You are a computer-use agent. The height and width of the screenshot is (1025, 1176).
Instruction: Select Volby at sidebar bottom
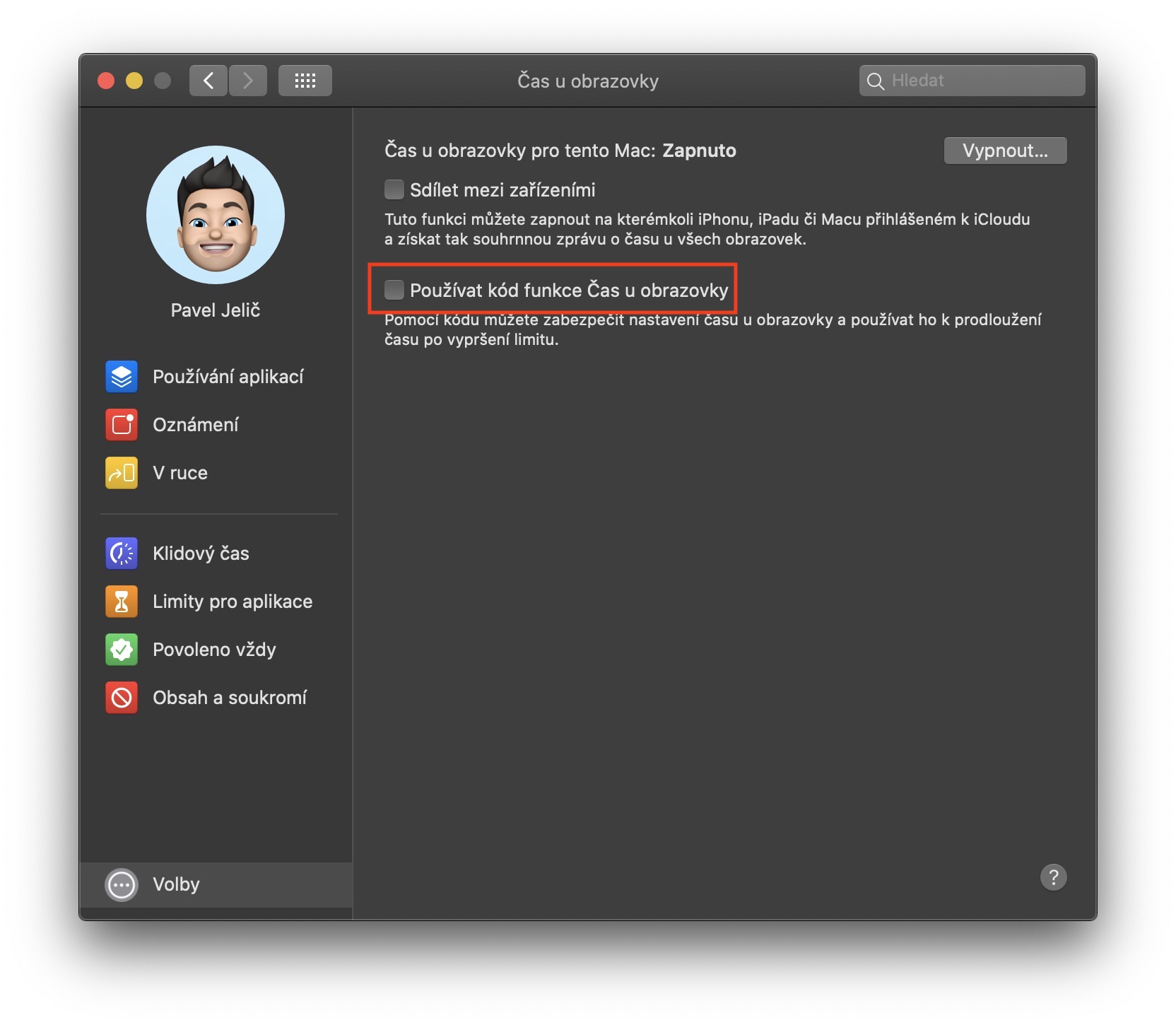tap(216, 884)
